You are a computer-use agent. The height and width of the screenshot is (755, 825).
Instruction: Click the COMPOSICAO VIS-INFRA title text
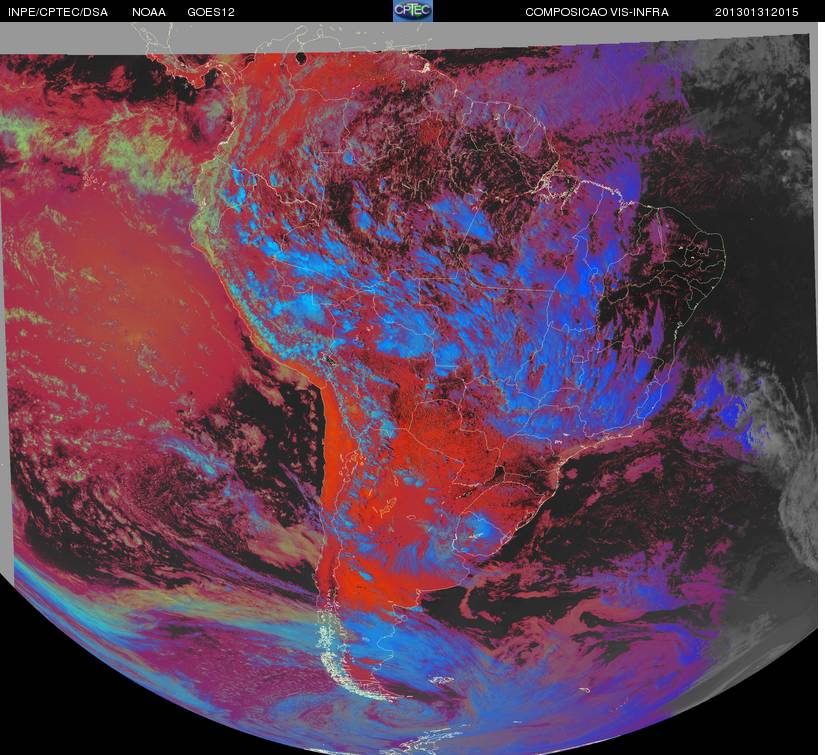(597, 12)
